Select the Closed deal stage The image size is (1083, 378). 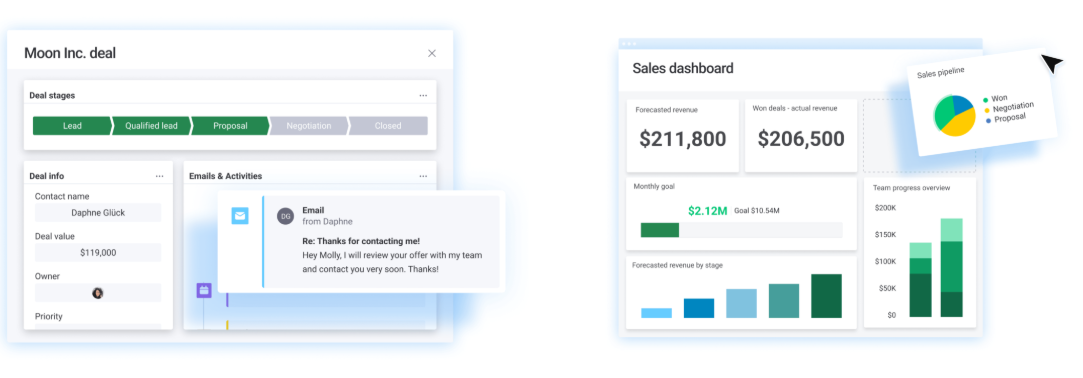pyautogui.click(x=387, y=126)
